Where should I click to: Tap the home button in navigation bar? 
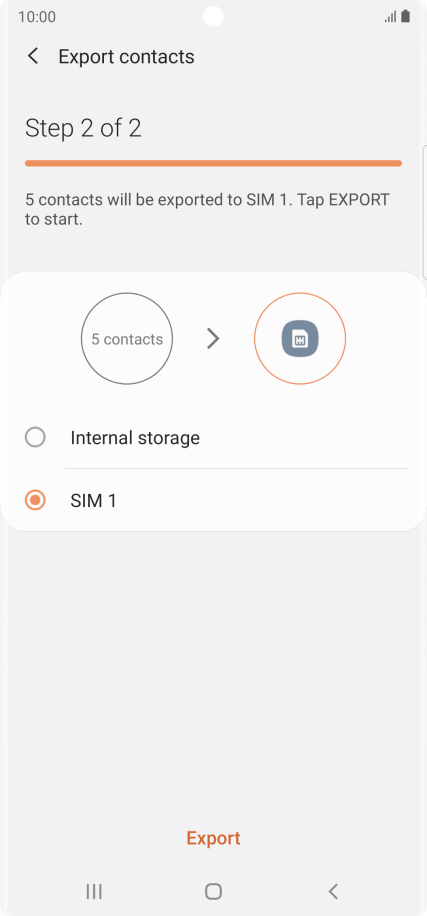pyautogui.click(x=213, y=891)
